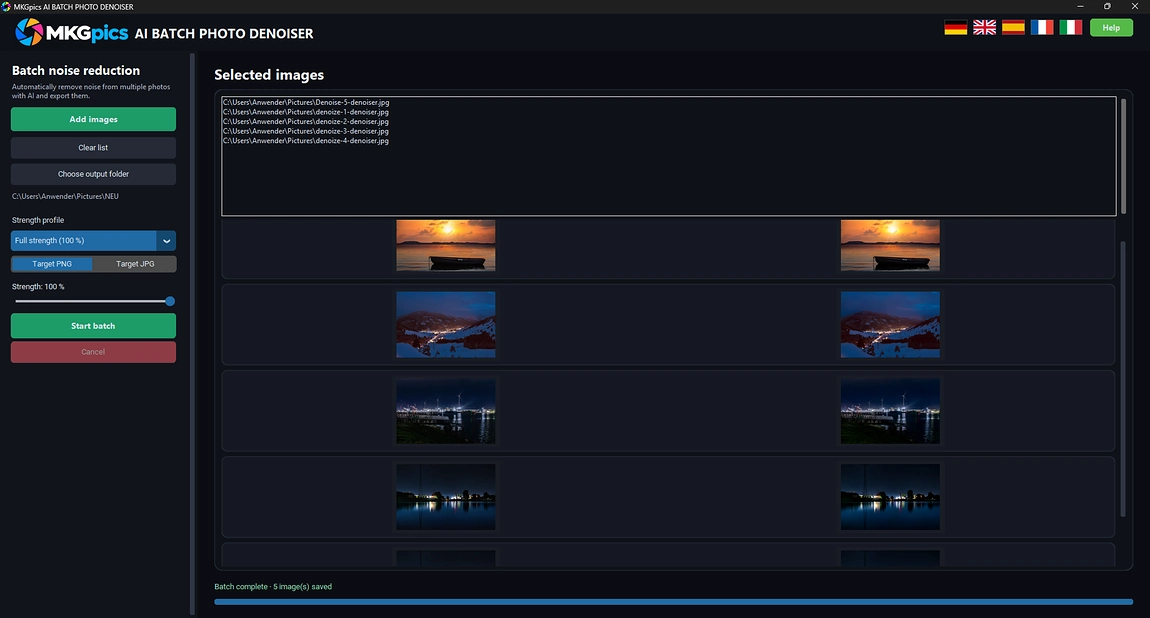The image size is (1150, 618).
Task: Select Target PNG output format
Action: click(52, 264)
